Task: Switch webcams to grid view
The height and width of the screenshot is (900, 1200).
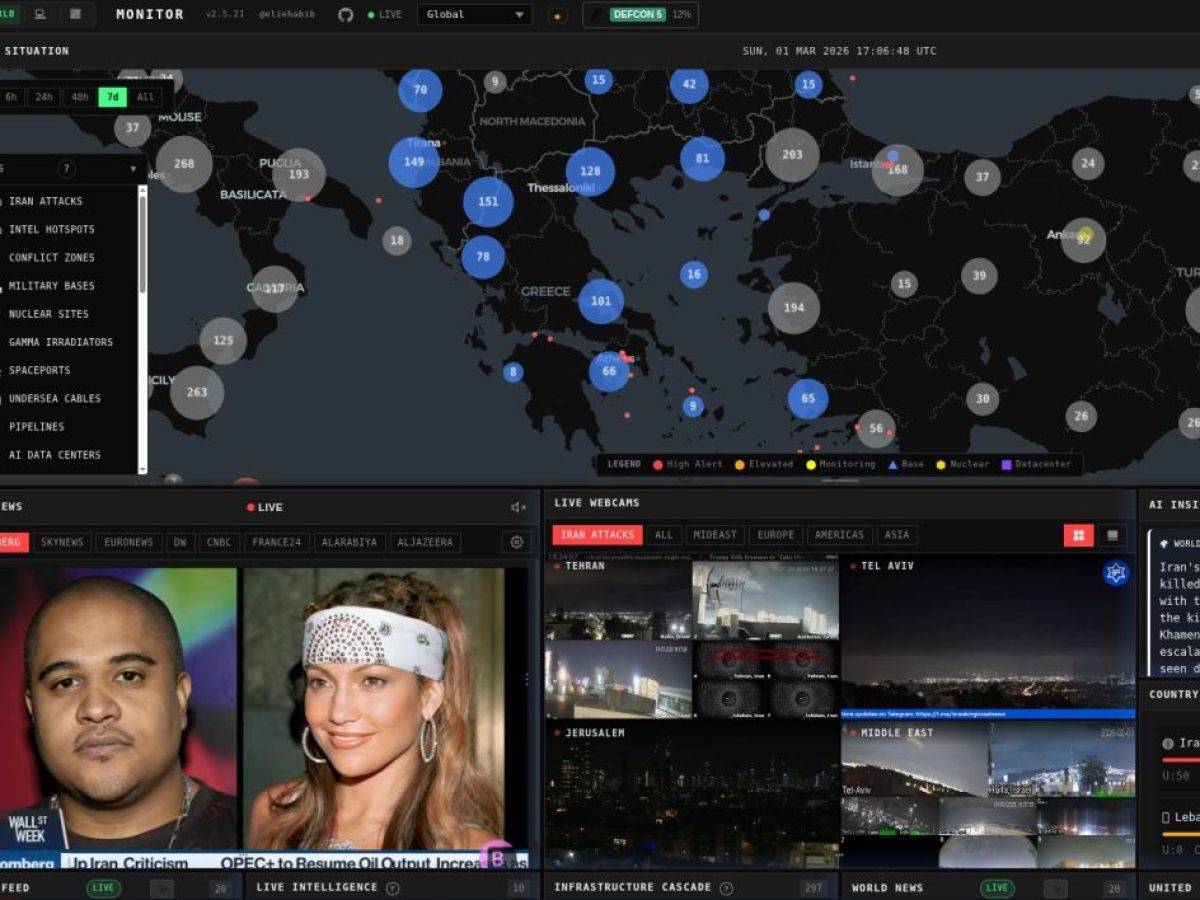Action: [1078, 535]
